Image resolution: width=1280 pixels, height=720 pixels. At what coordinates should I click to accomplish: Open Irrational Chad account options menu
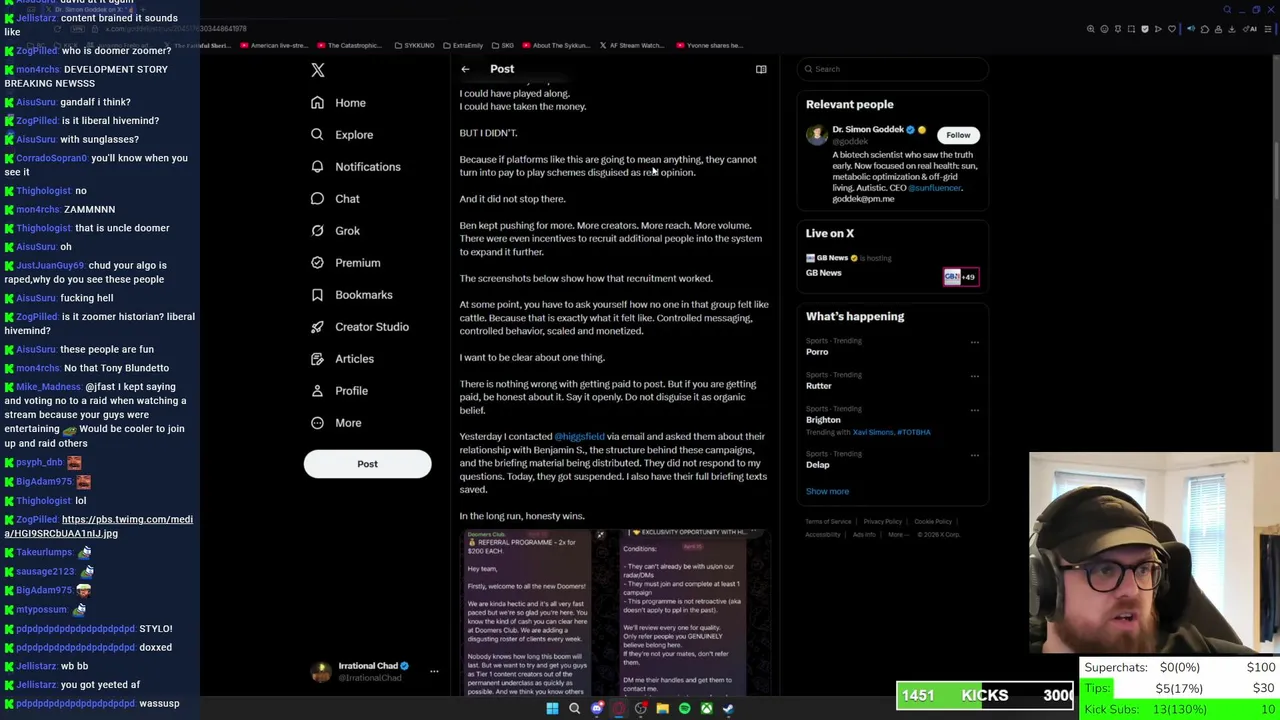[x=434, y=672]
